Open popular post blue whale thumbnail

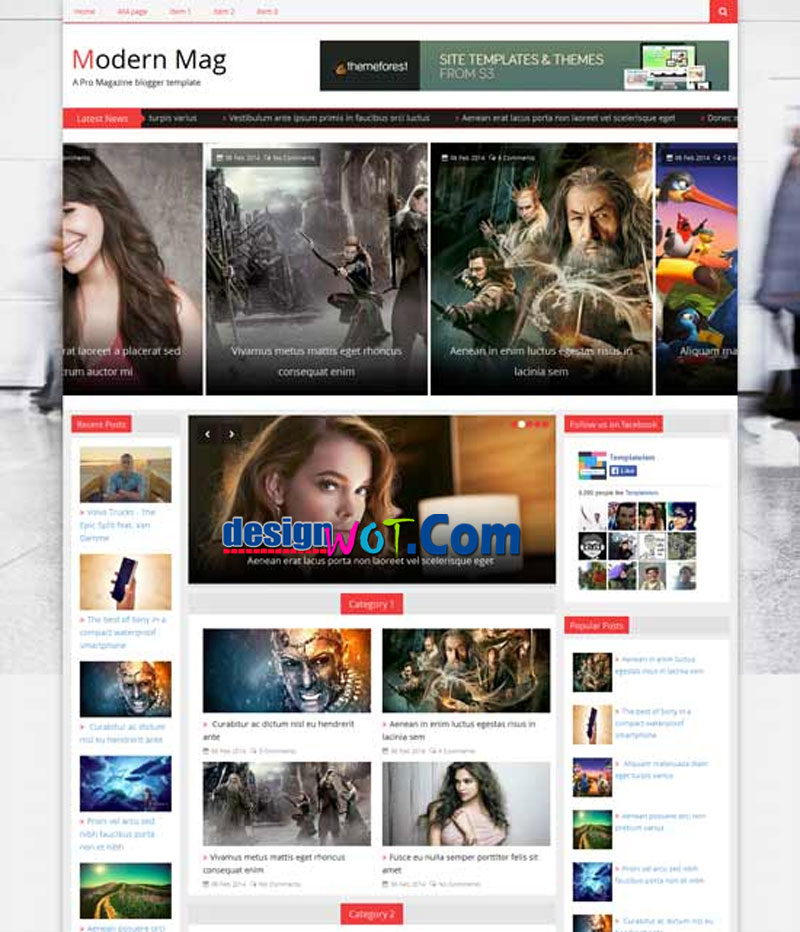click(592, 881)
